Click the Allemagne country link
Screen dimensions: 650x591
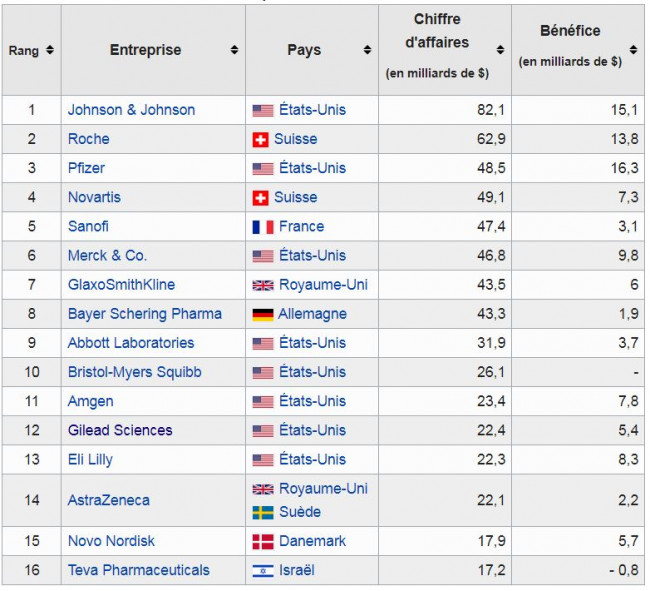tap(312, 314)
